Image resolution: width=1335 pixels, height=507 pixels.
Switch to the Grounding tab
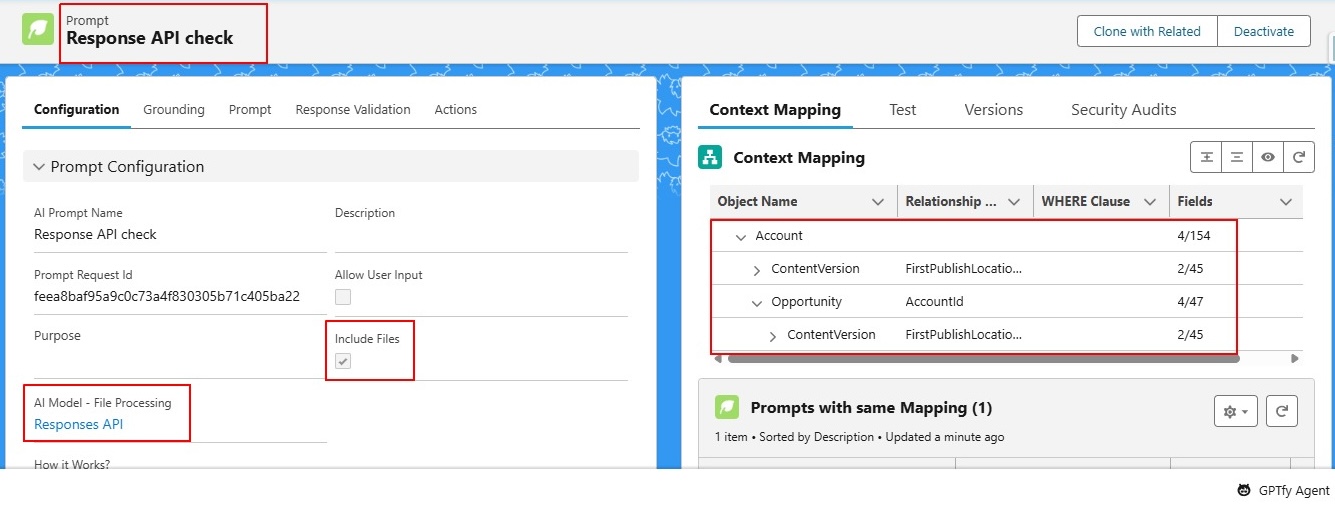[174, 110]
